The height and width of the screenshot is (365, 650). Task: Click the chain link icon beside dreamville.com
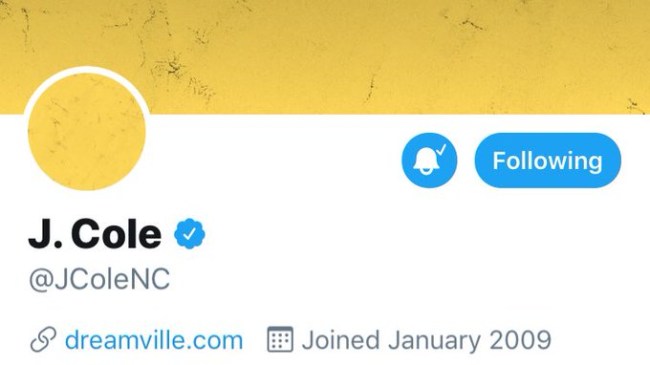pos(43,340)
